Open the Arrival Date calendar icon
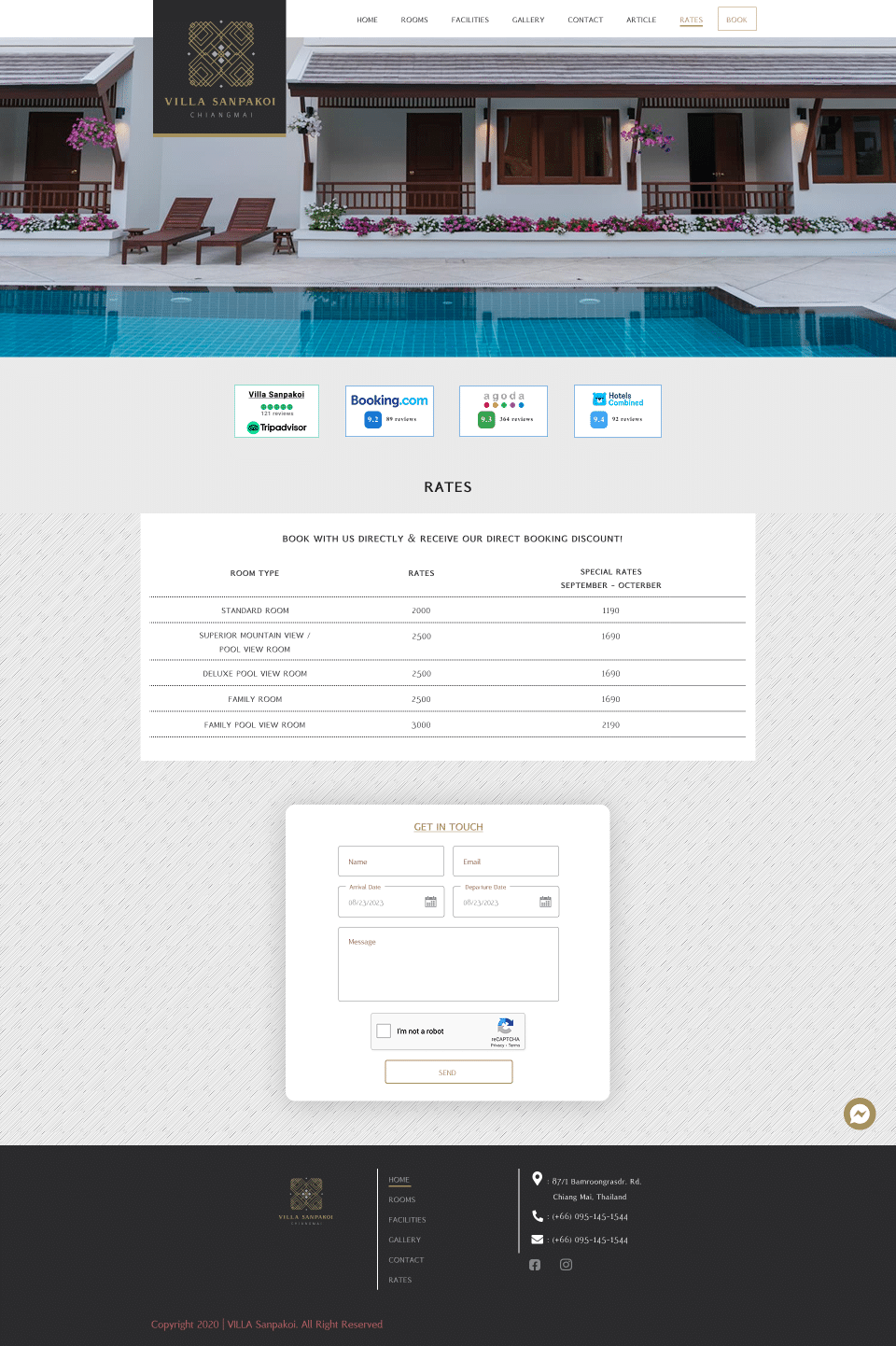The height and width of the screenshot is (1346, 896). click(430, 903)
